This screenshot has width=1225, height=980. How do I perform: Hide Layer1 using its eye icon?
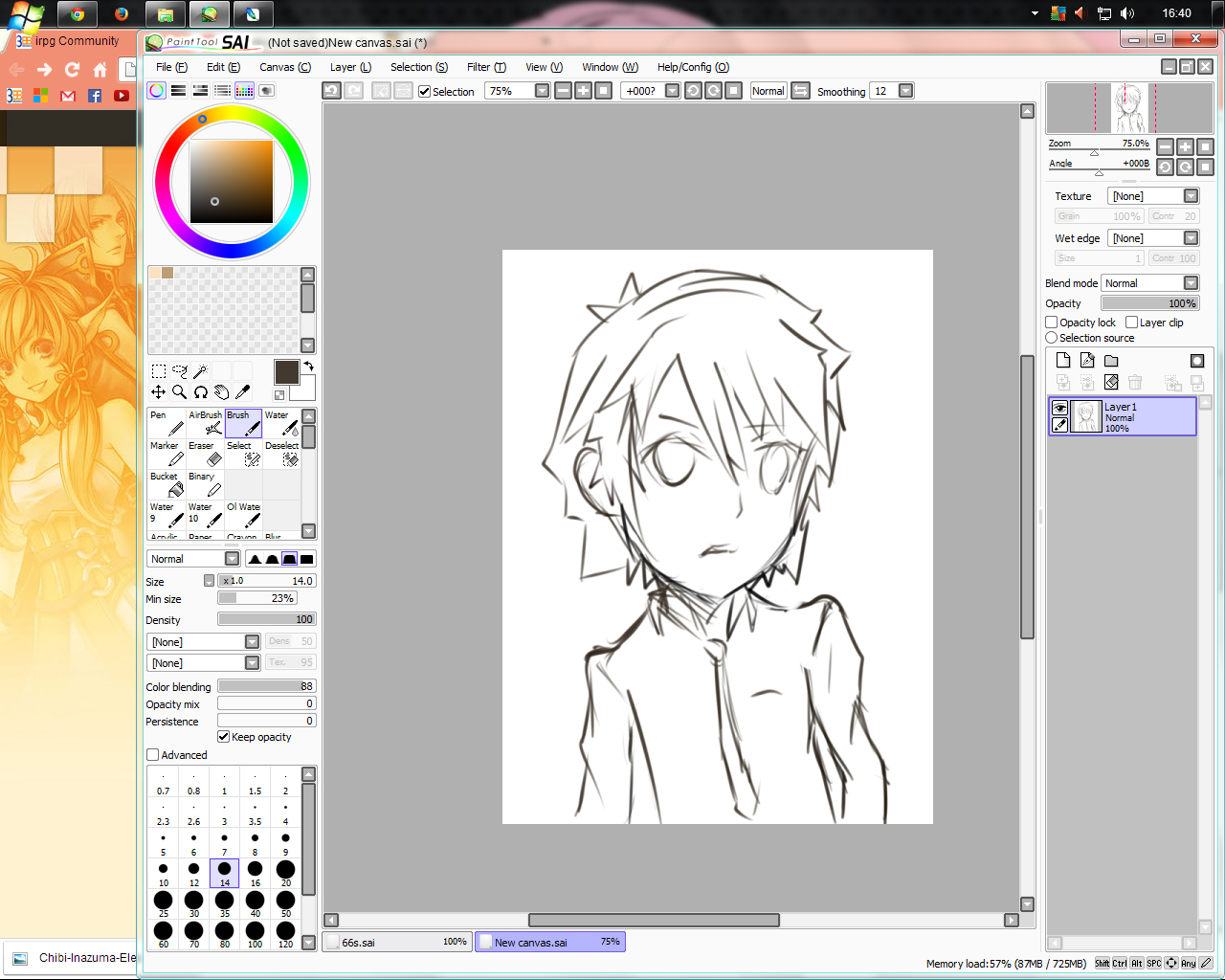pos(1059,408)
